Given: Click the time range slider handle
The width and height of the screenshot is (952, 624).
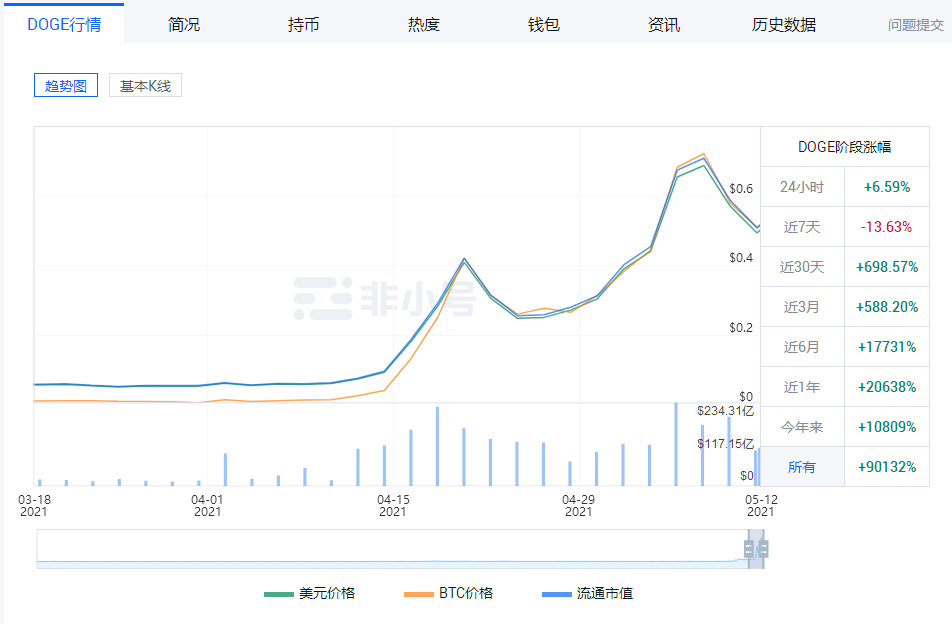Looking at the screenshot, I should 756,549.
